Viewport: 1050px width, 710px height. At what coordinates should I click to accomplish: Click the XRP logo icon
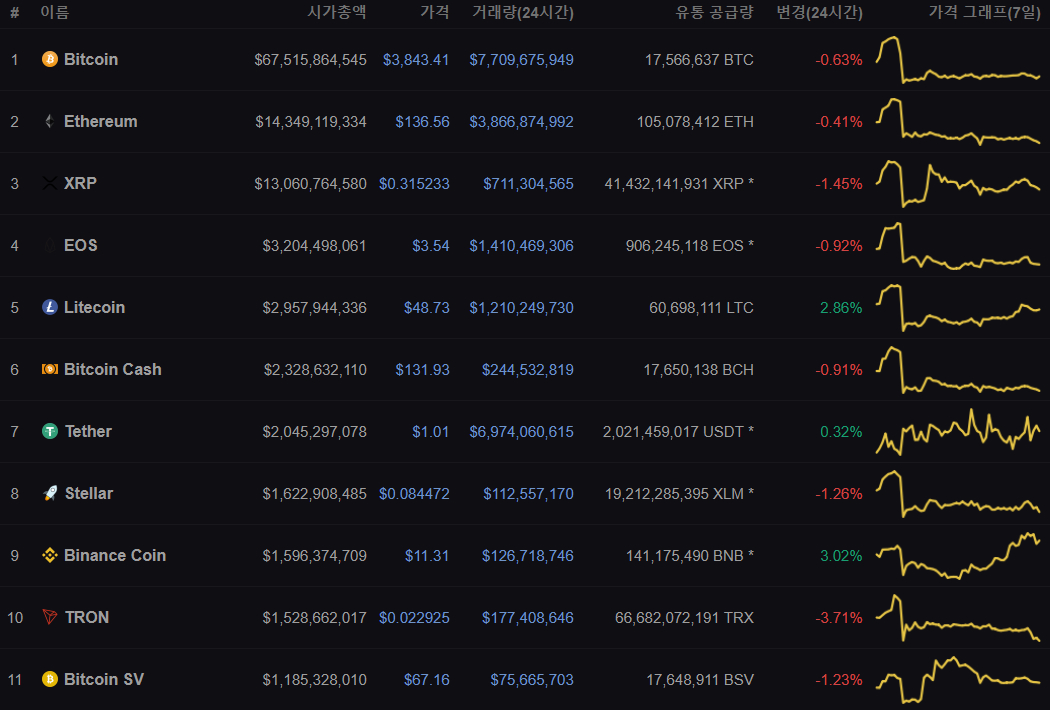pos(50,183)
